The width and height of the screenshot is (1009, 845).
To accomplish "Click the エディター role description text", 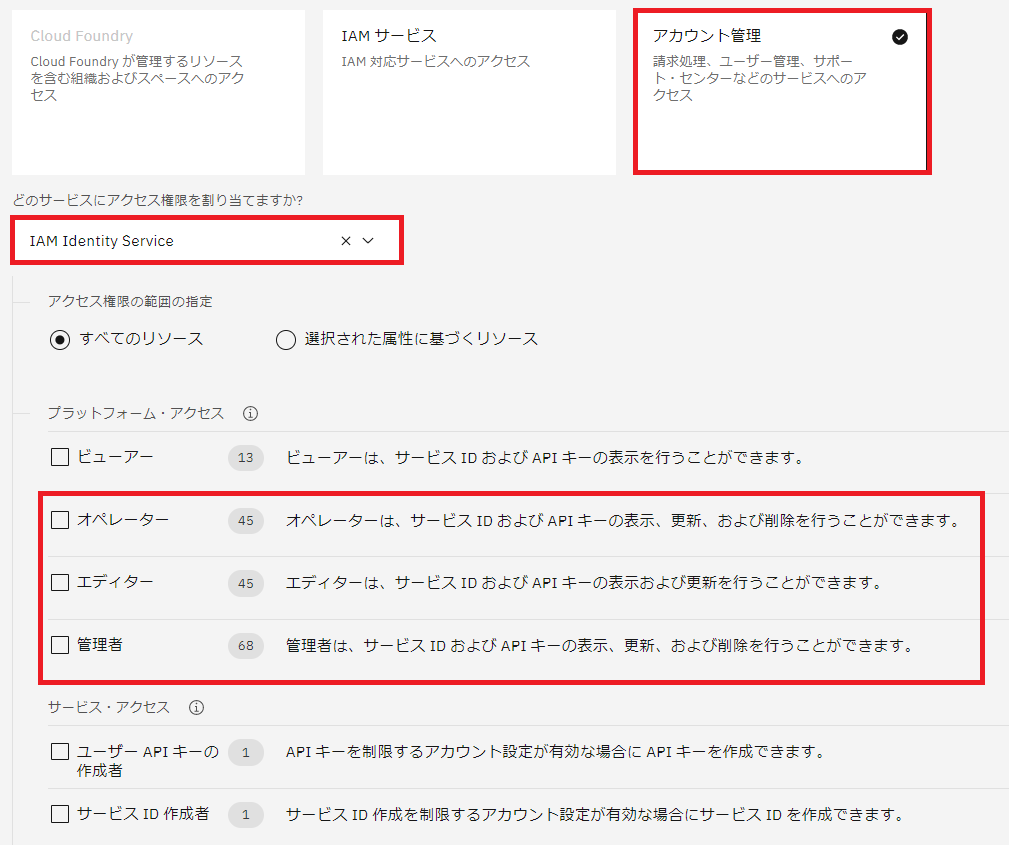I will coord(584,583).
